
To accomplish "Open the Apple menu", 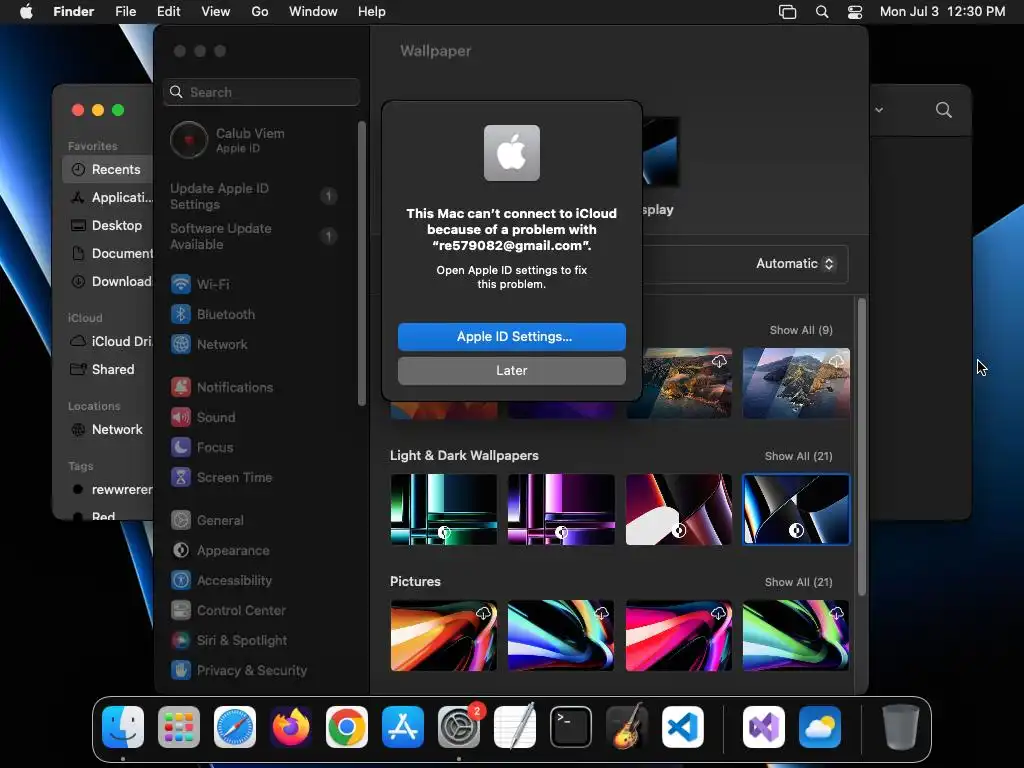I will click(26, 12).
